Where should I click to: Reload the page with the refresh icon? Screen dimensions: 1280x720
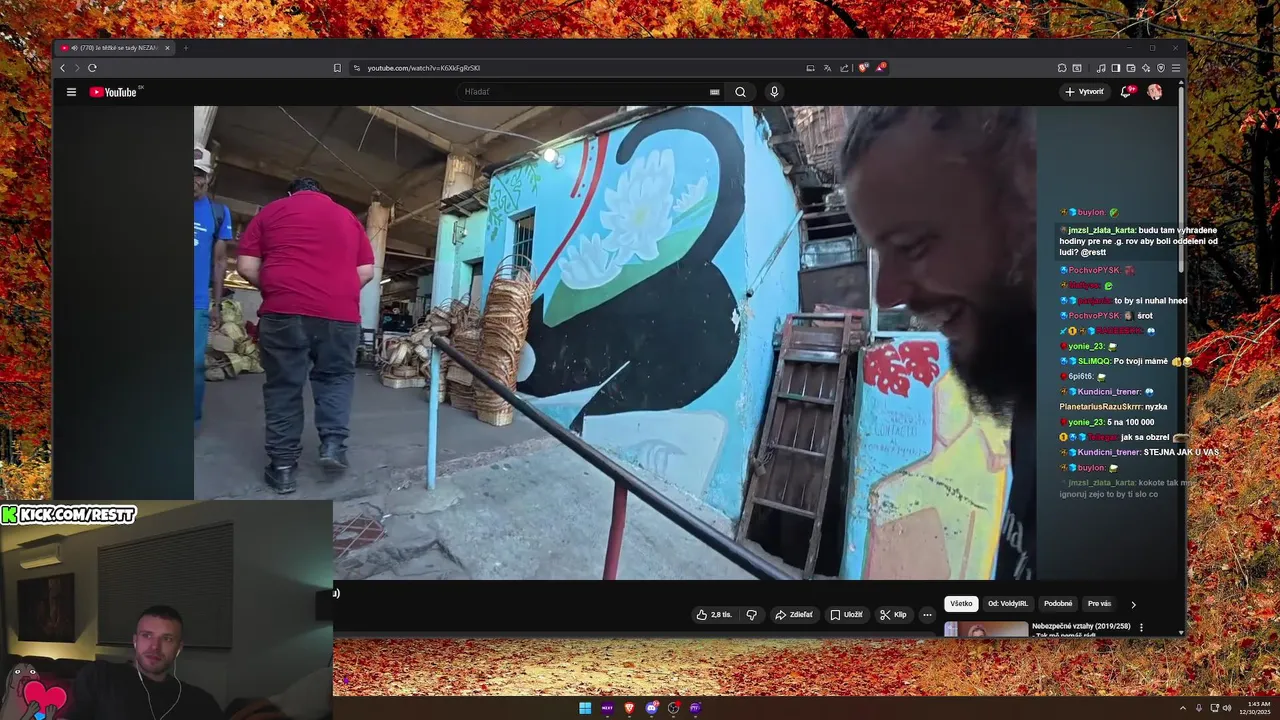92,68
